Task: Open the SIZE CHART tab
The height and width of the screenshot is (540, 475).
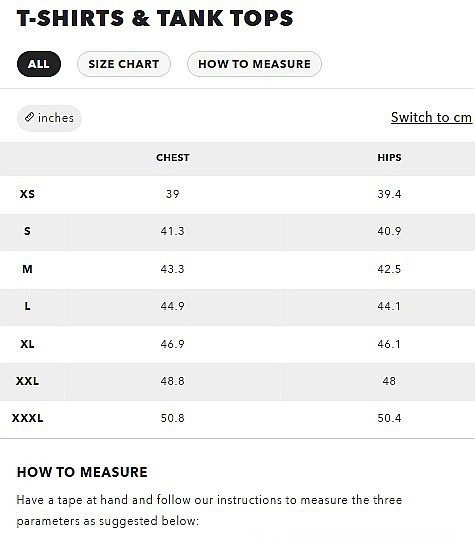Action: coord(124,64)
